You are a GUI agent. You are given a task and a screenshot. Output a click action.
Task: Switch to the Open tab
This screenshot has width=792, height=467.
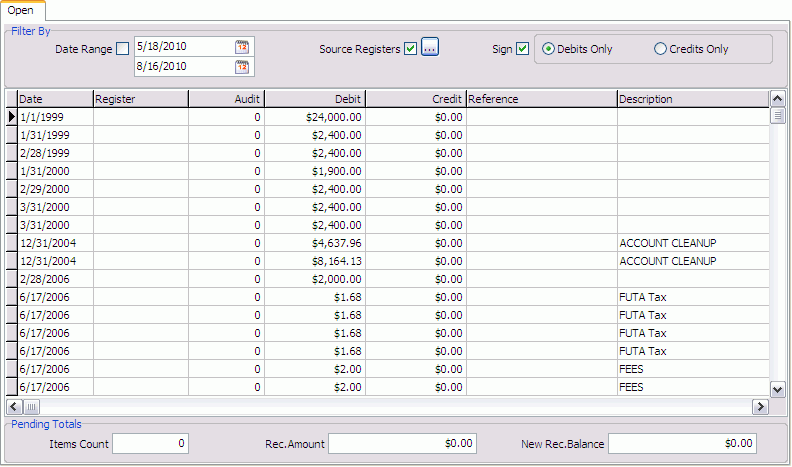pyautogui.click(x=23, y=10)
